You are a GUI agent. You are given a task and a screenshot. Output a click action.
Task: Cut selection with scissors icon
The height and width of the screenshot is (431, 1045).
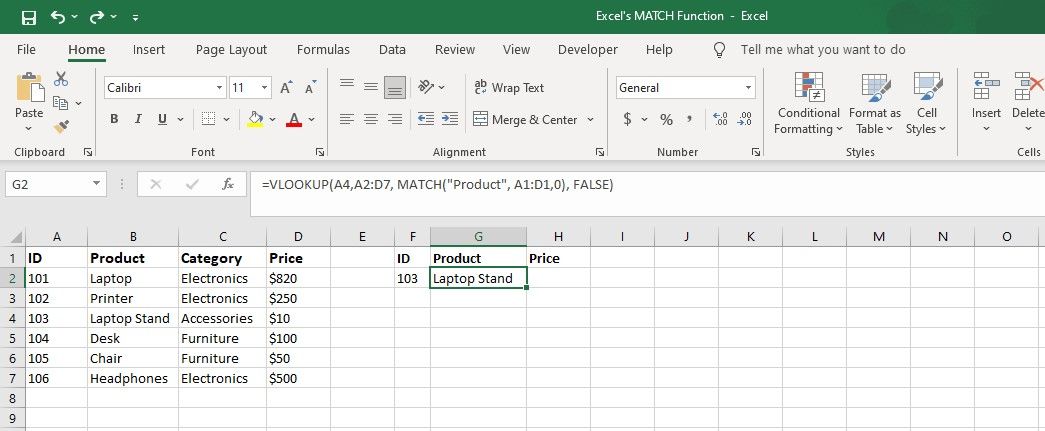[61, 79]
